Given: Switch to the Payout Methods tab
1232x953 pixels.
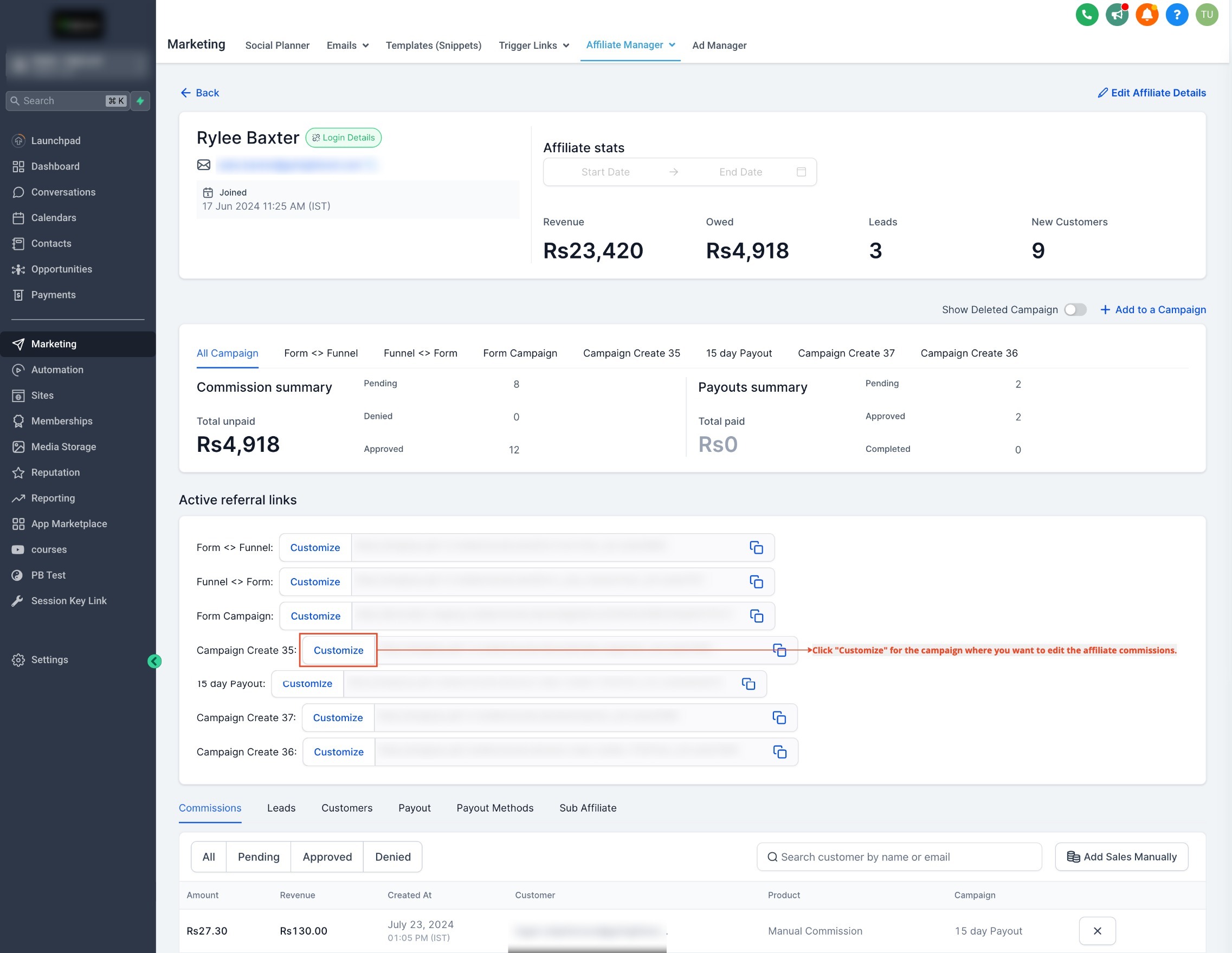Looking at the screenshot, I should 495,807.
